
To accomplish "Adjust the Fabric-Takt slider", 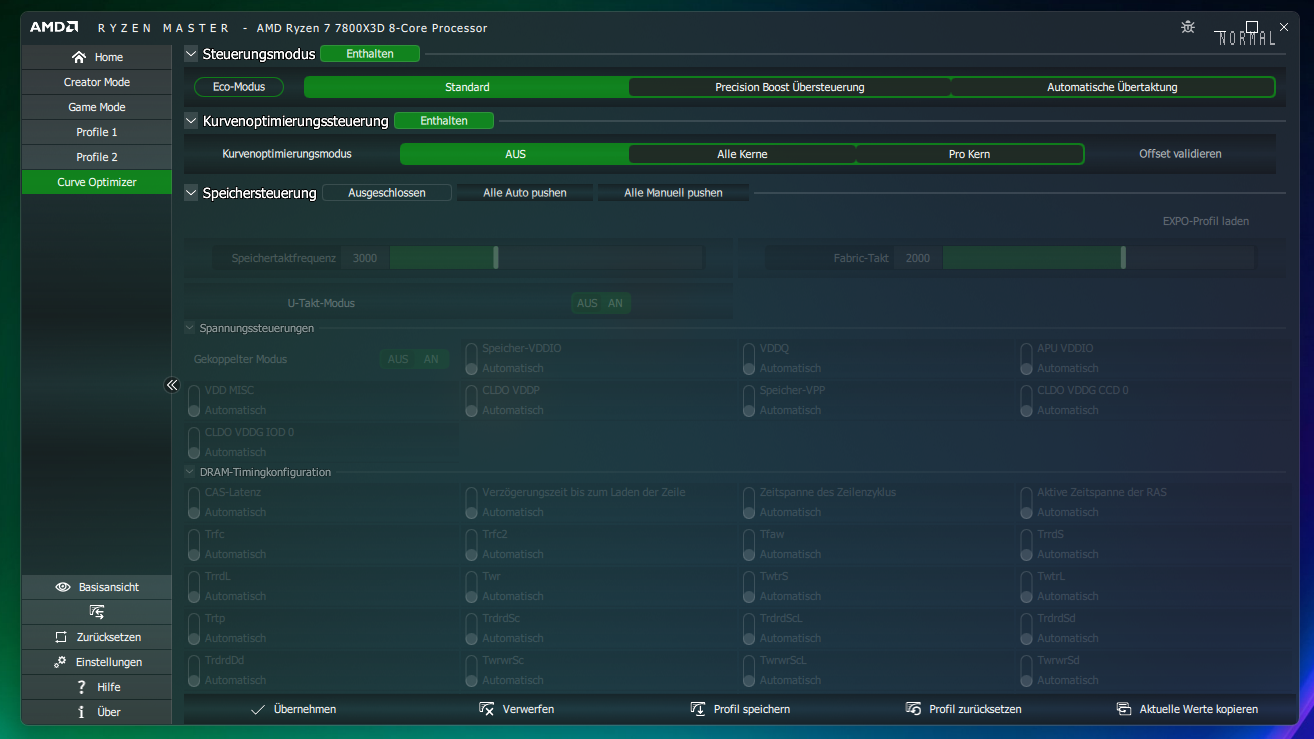I will pos(1098,258).
